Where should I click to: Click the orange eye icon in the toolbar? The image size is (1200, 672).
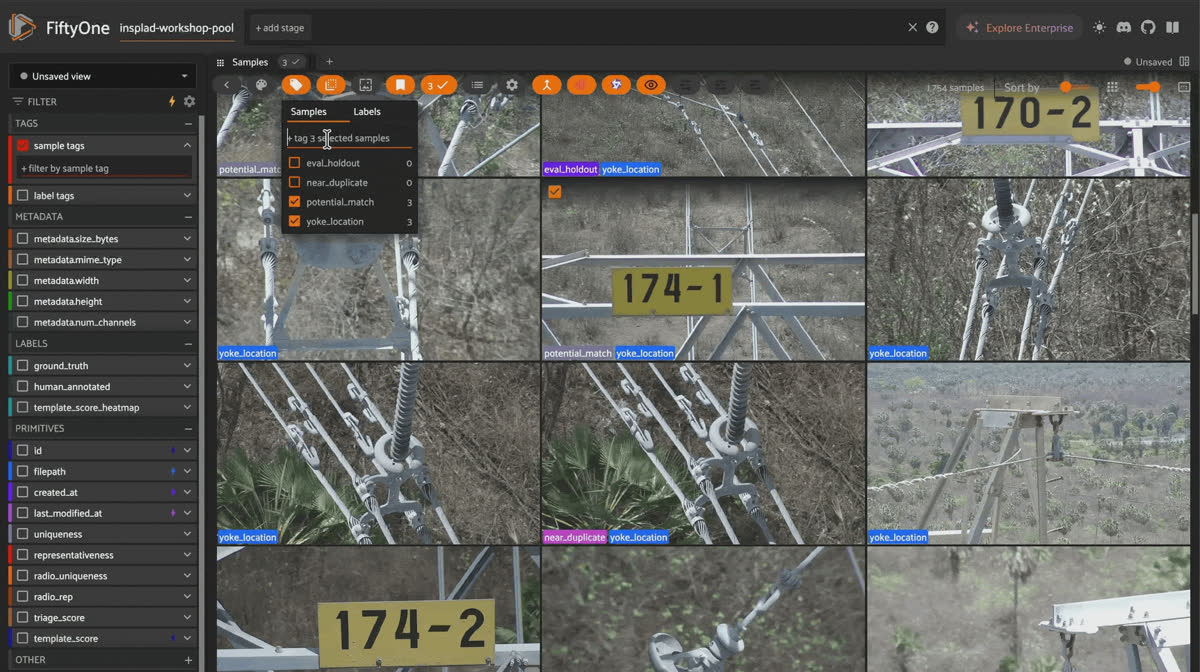(651, 85)
